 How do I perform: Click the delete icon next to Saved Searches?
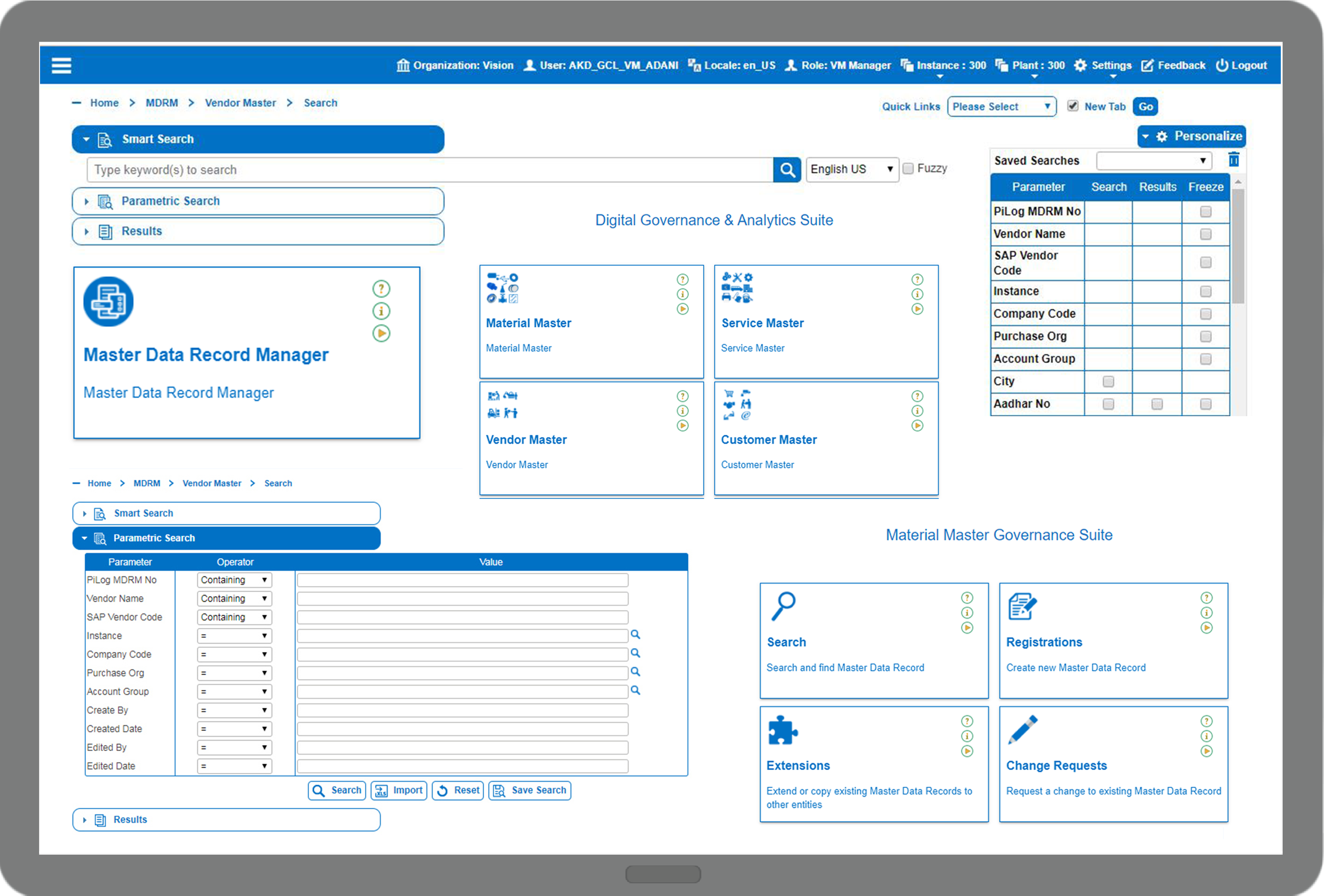(1234, 160)
